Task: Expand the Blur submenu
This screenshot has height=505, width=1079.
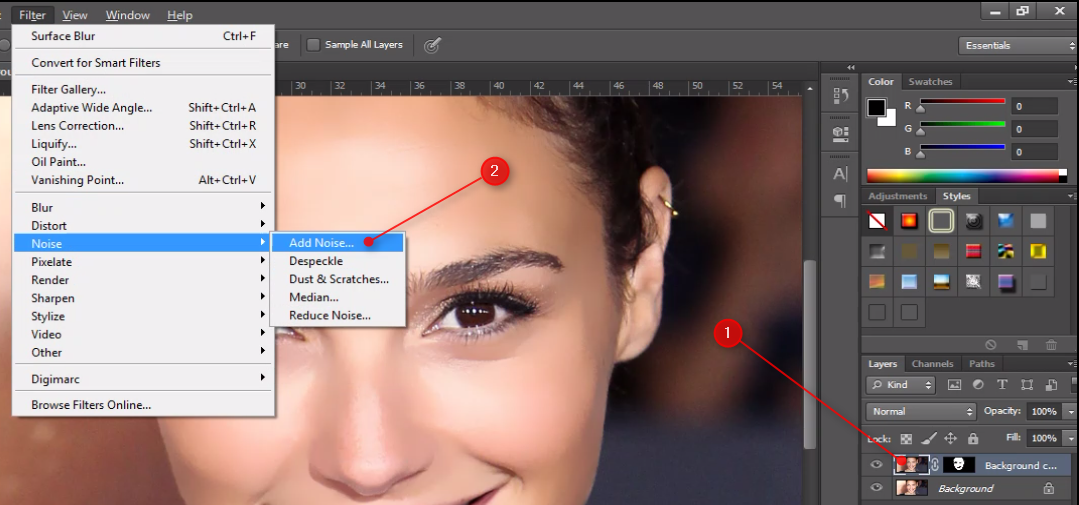Action: (x=143, y=207)
